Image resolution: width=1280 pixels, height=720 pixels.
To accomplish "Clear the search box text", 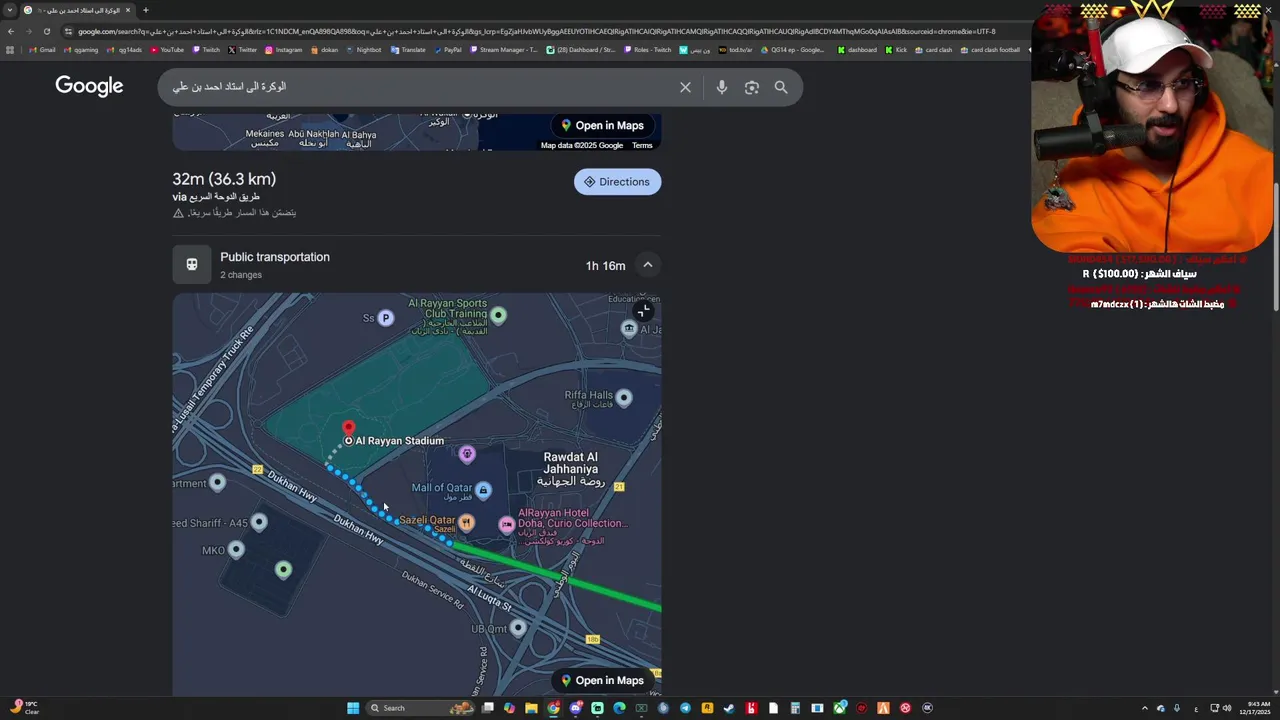I will point(685,88).
